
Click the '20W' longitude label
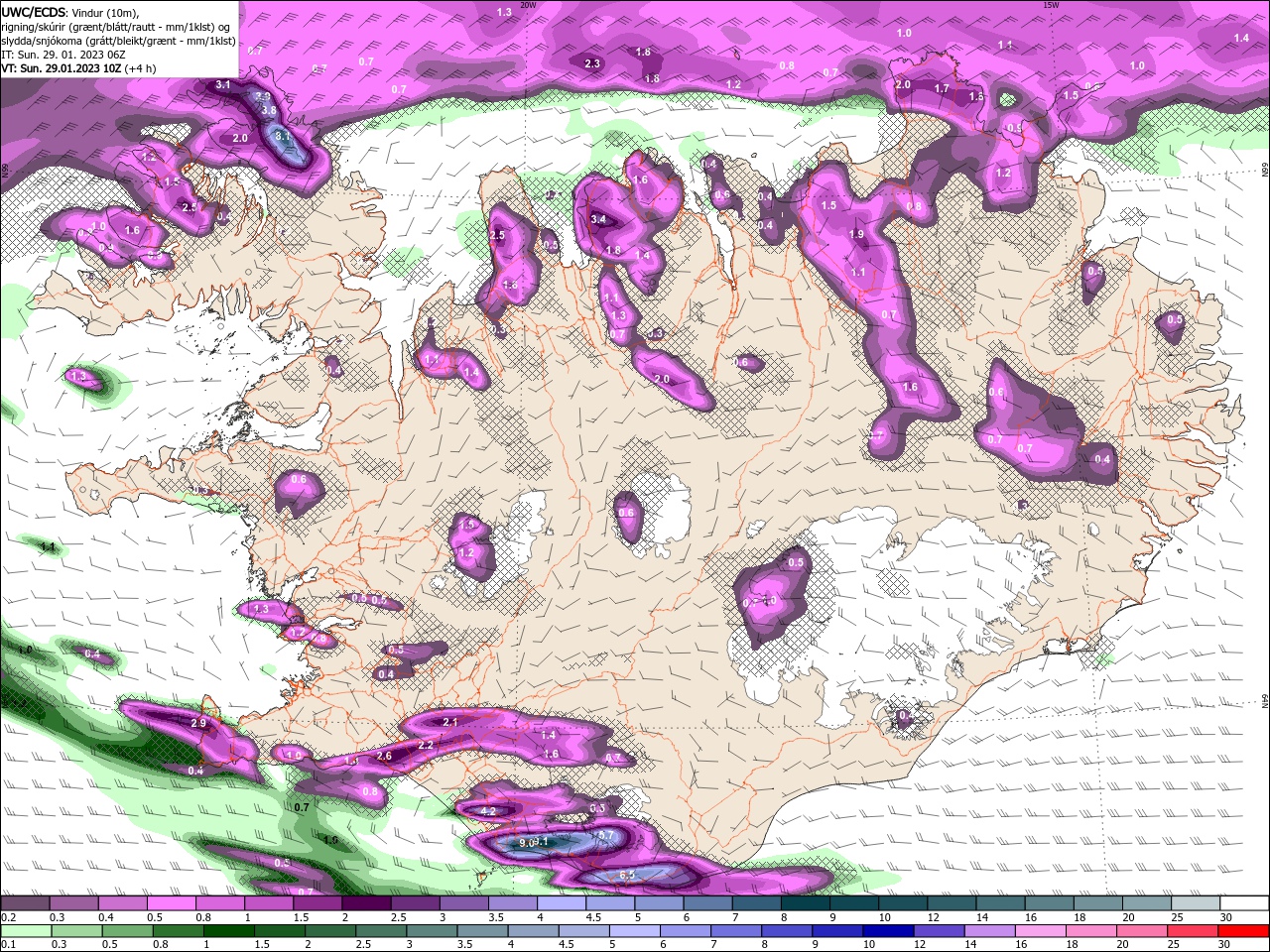(x=528, y=5)
